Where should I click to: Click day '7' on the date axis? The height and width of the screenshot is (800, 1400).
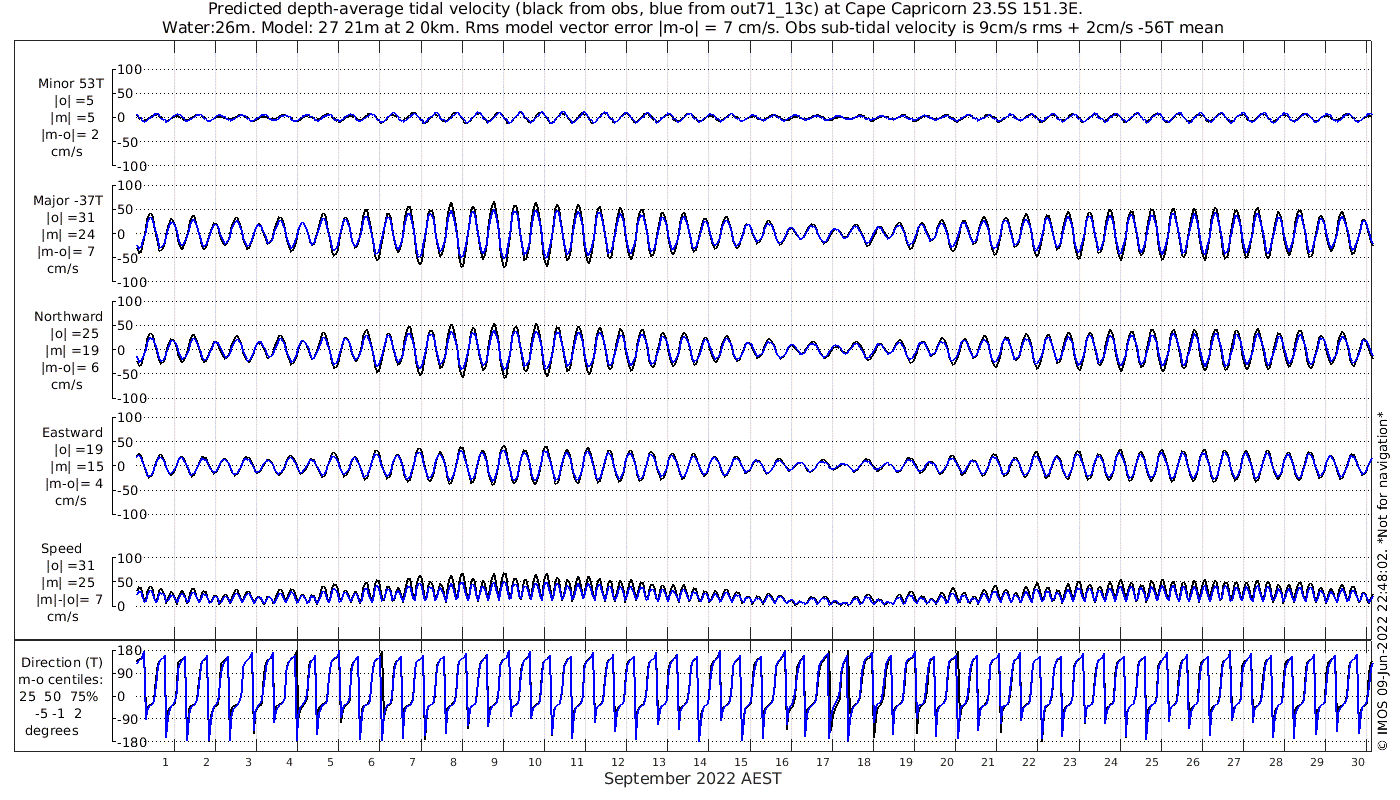[x=412, y=762]
